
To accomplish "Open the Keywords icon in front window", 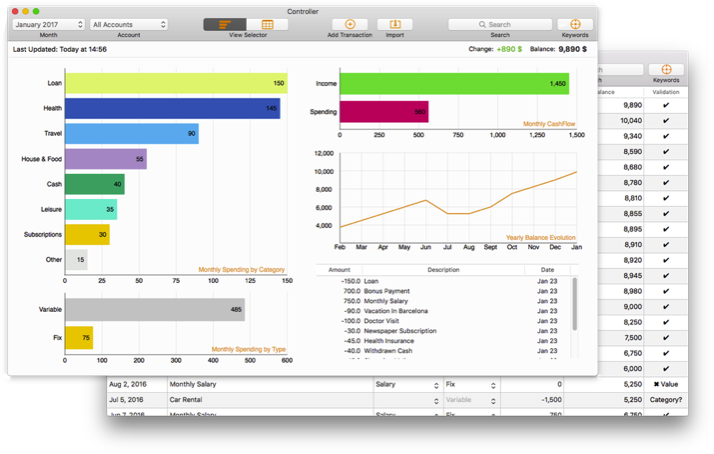I will click(x=575, y=24).
